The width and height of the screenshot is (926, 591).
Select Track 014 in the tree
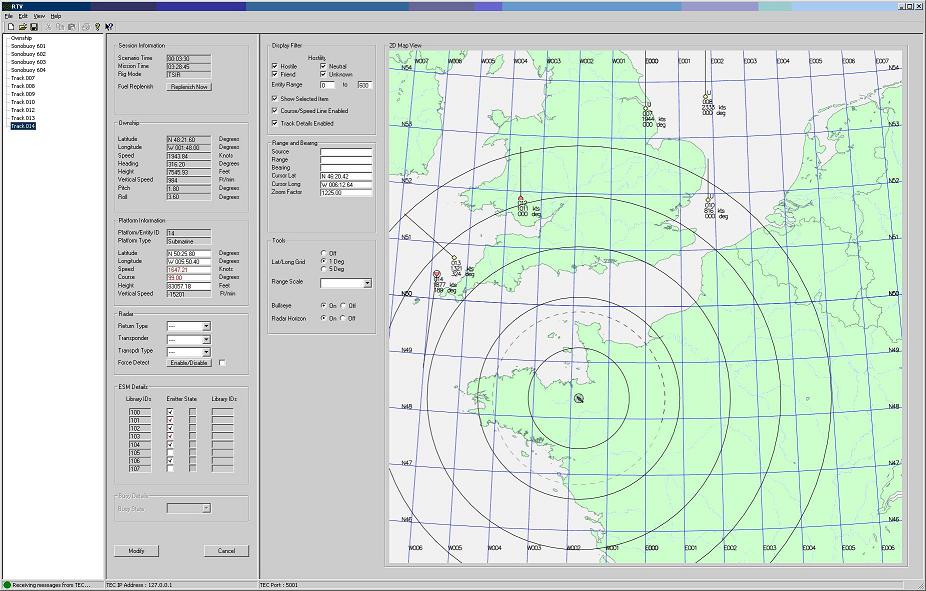23,126
